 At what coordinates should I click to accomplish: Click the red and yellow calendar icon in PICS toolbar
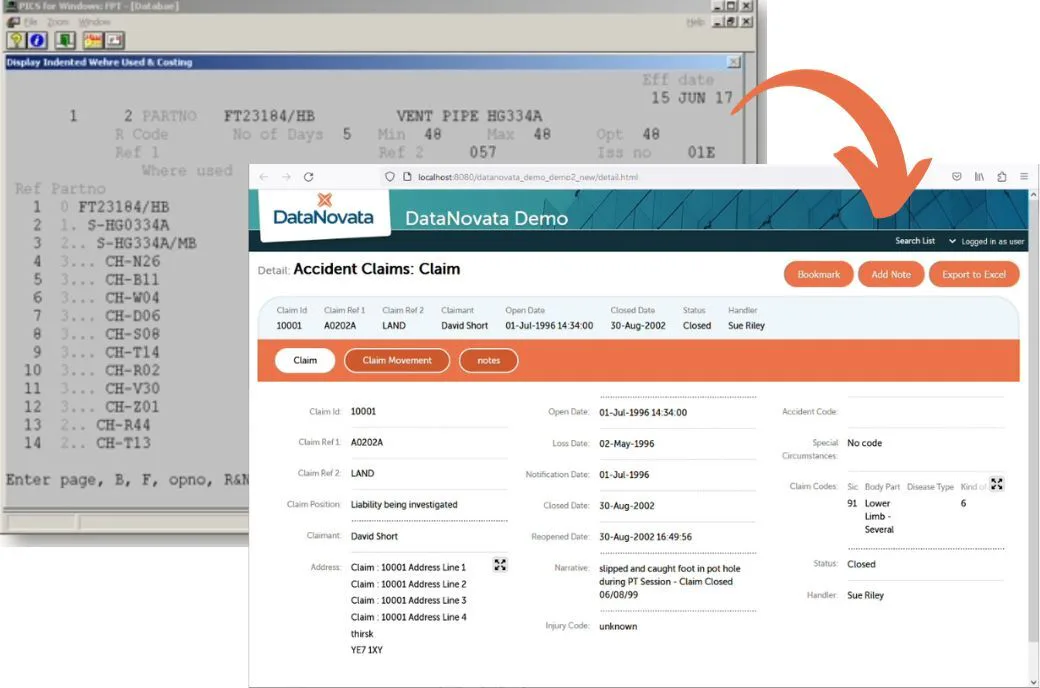point(92,40)
